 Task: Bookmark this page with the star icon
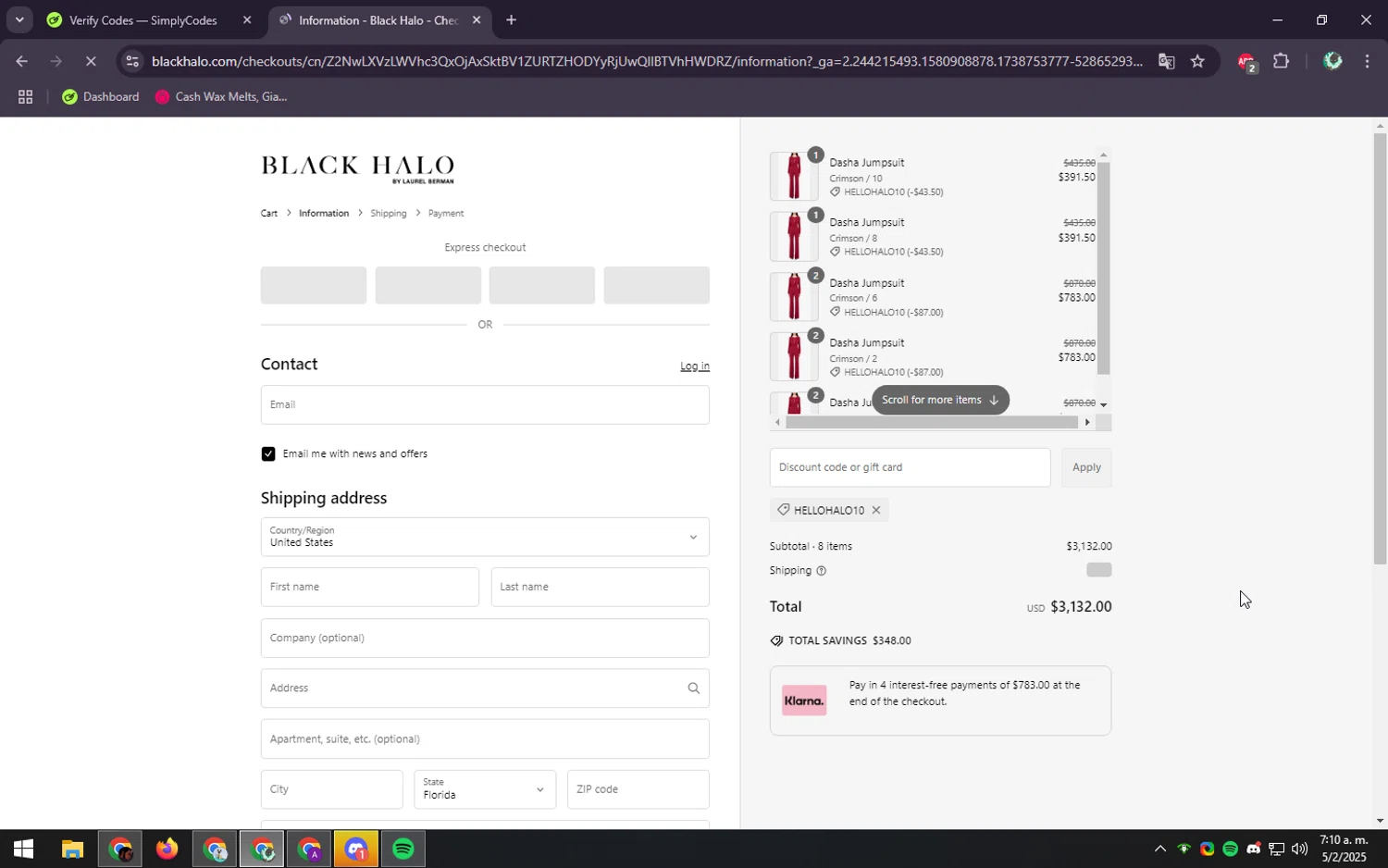coord(1197,61)
